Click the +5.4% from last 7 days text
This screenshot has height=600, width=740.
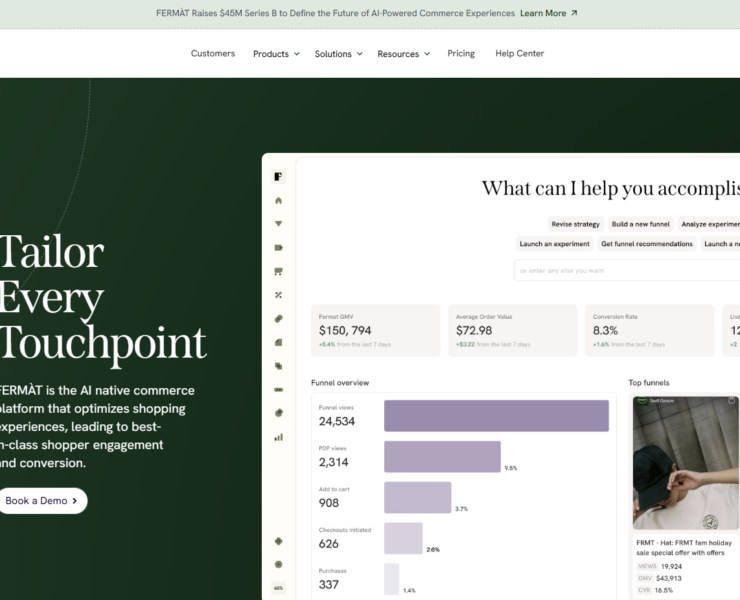click(355, 345)
